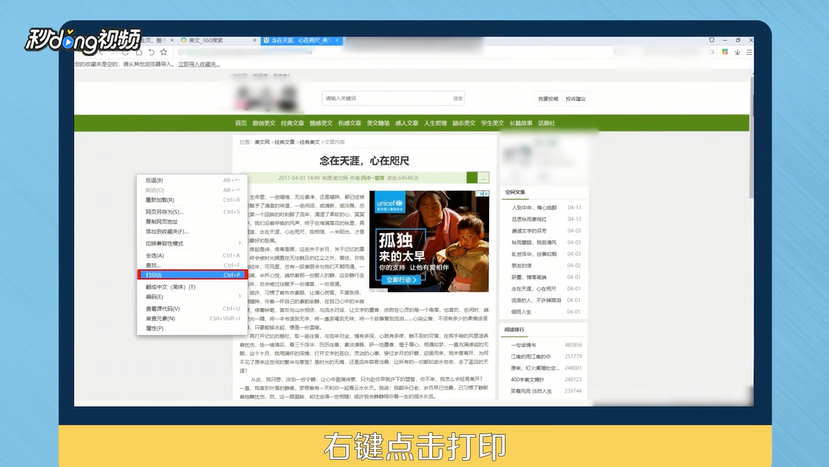Click the green share button beside article info

pyautogui.click(x=472, y=178)
